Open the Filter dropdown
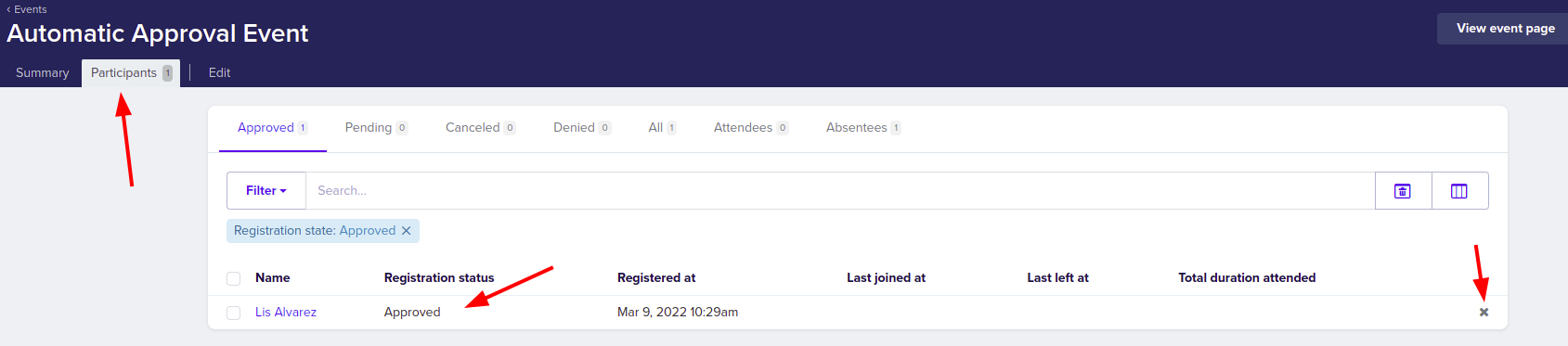1568x346 pixels. coord(266,191)
